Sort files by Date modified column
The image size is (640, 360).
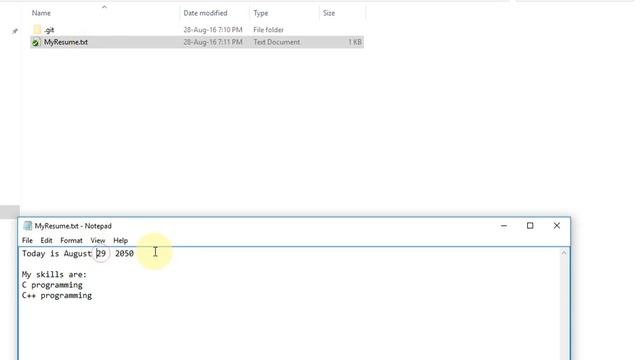coord(205,13)
